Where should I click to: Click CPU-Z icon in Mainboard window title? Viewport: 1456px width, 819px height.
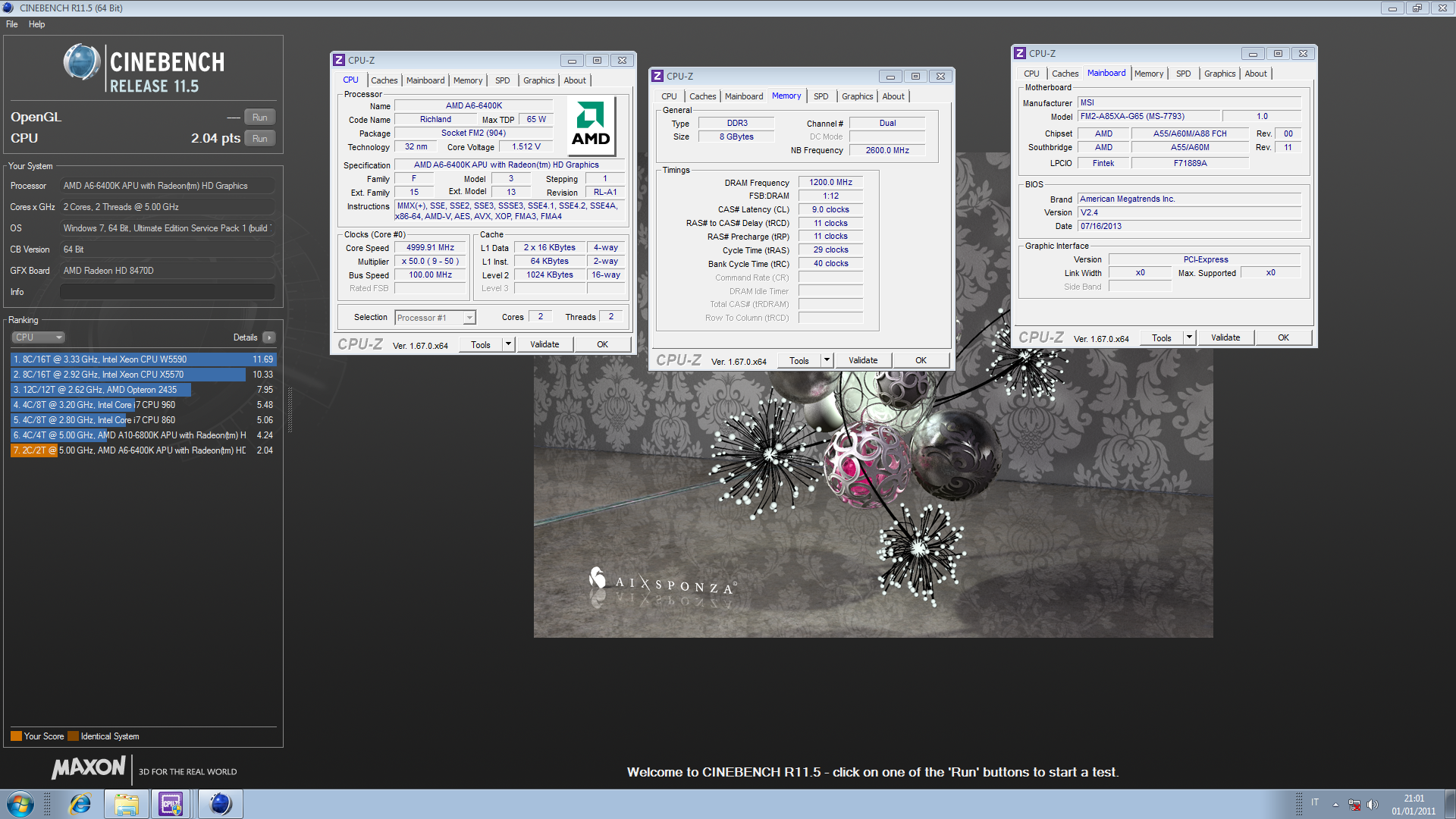pos(1021,53)
